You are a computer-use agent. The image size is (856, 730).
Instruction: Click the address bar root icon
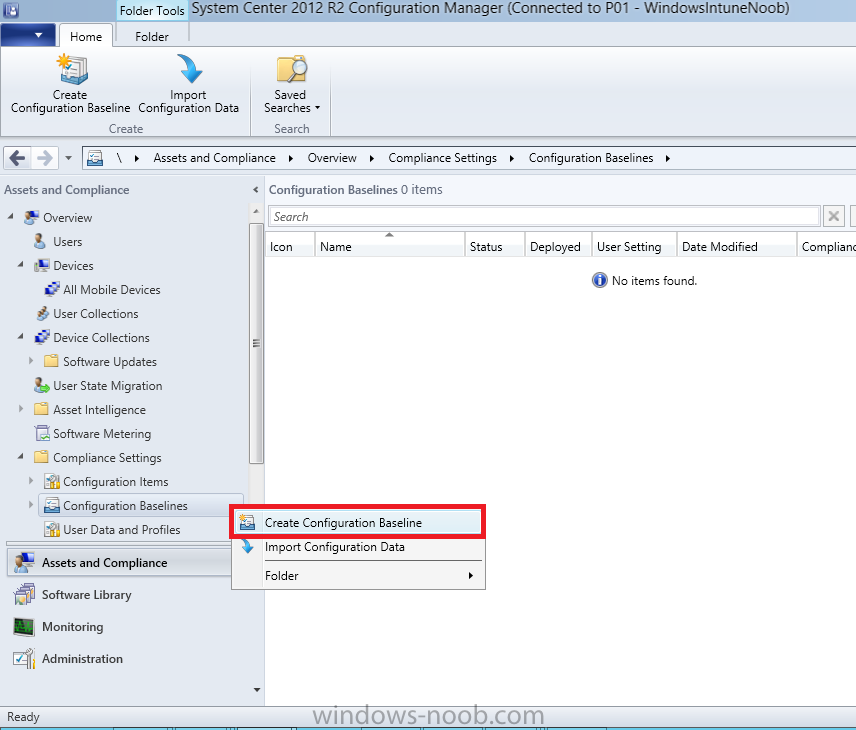click(x=95, y=158)
